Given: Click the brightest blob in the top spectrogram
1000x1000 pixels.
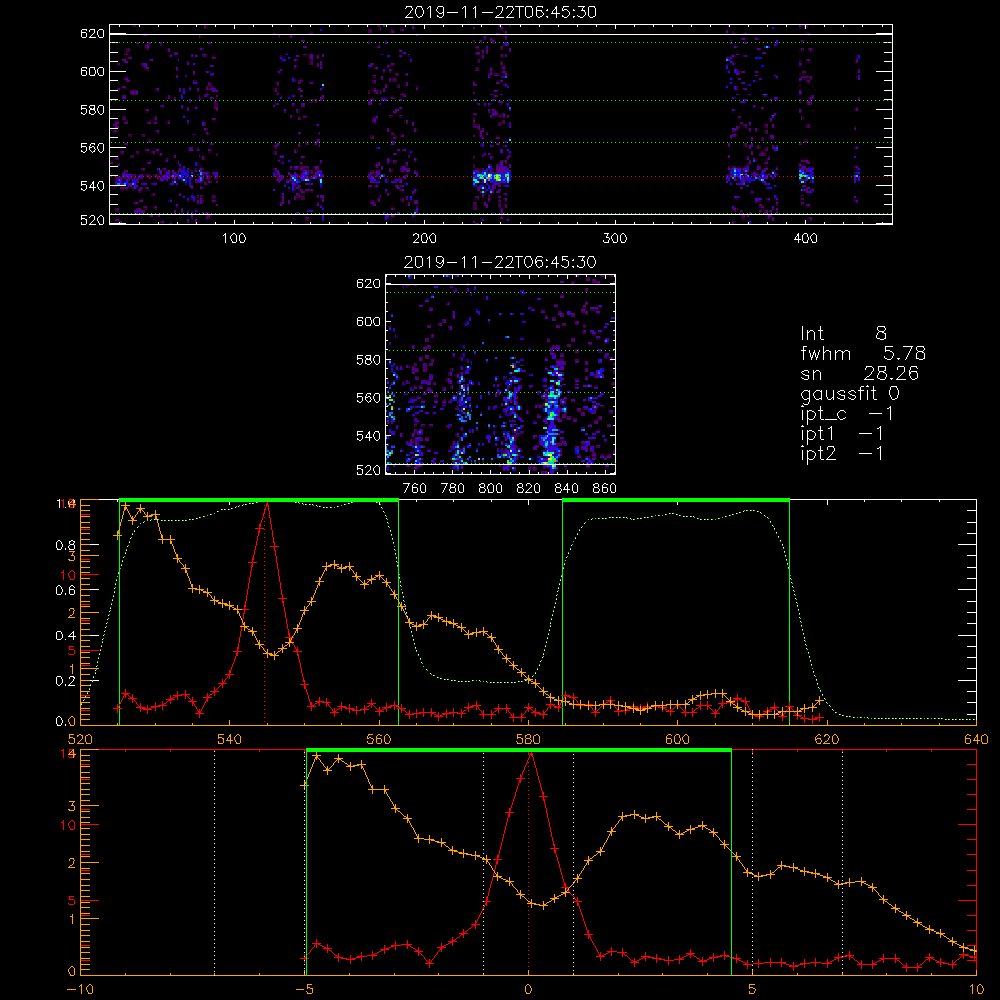Looking at the screenshot, I should click(491, 177).
